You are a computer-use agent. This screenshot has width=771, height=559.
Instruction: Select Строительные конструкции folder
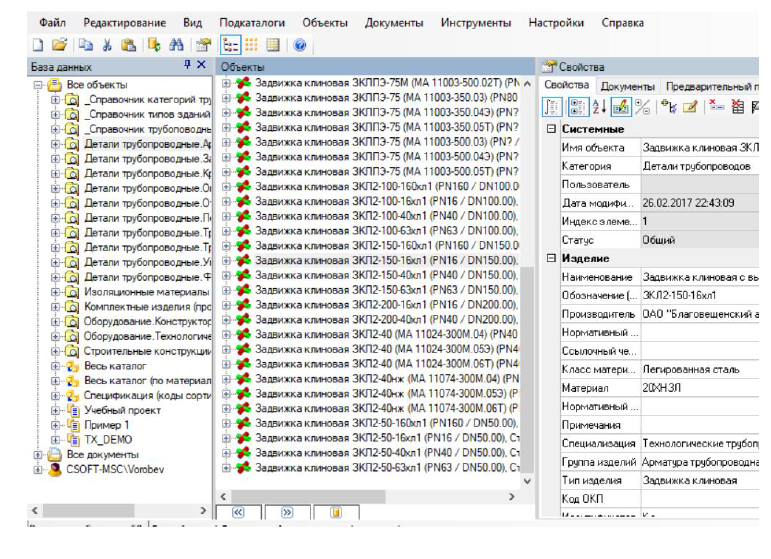tap(148, 352)
